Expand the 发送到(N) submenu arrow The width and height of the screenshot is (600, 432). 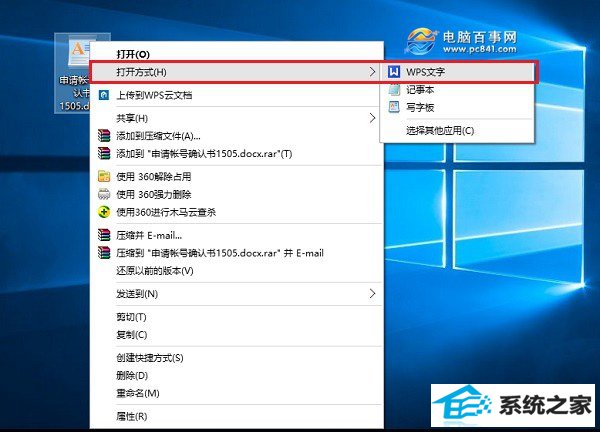[x=372, y=293]
